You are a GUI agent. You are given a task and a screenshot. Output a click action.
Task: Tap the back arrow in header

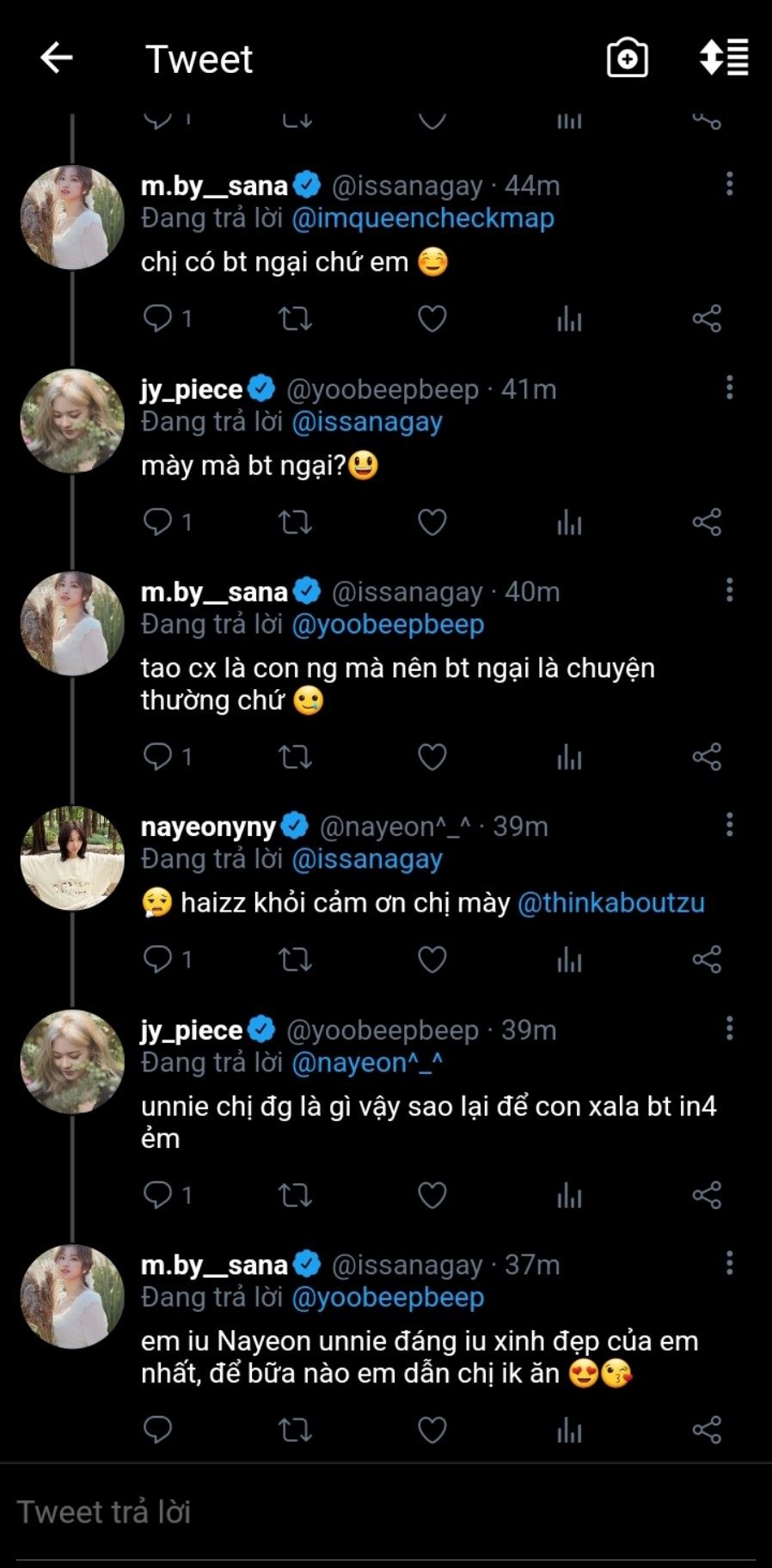57,58
